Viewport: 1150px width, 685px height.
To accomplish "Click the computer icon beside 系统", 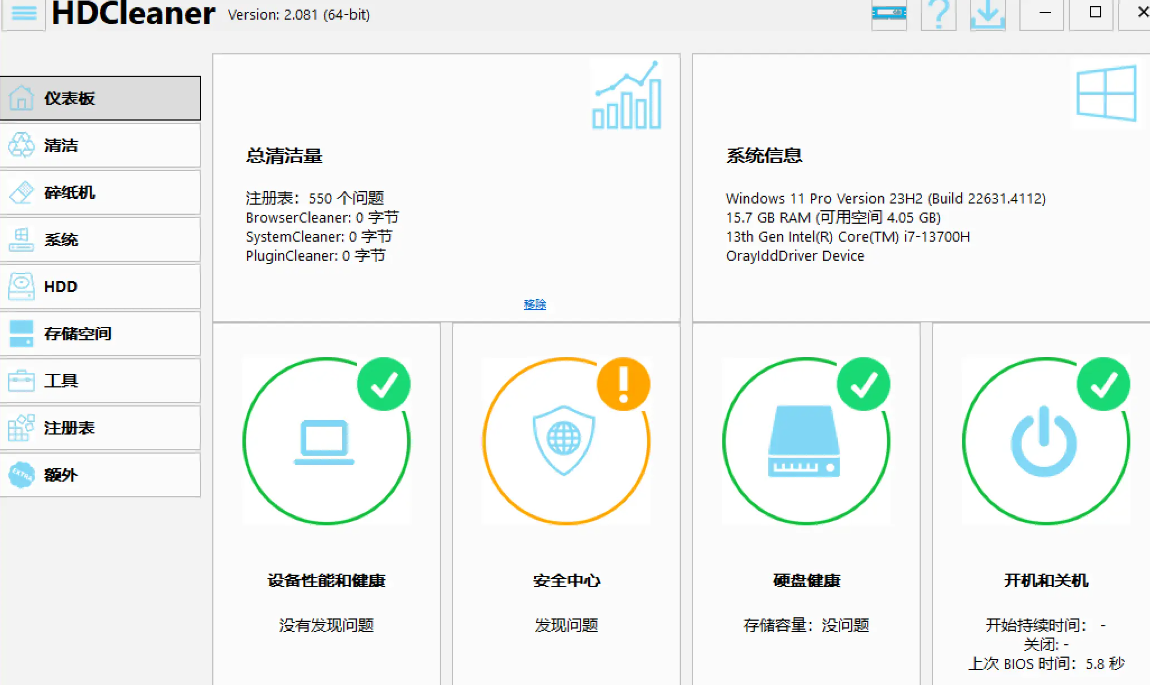I will [21, 239].
